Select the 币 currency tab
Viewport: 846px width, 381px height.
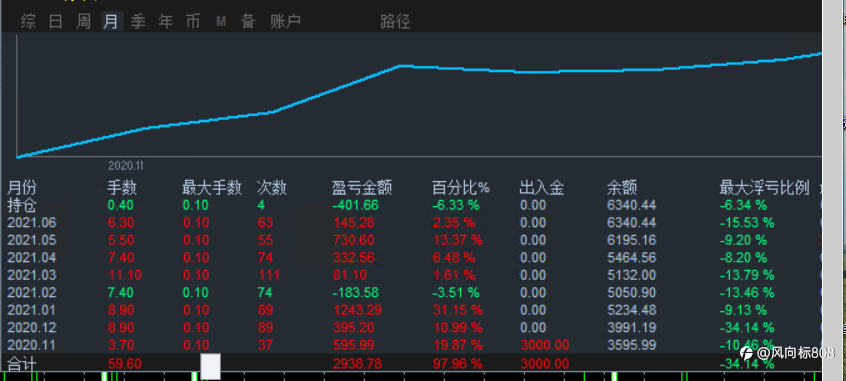coord(193,22)
